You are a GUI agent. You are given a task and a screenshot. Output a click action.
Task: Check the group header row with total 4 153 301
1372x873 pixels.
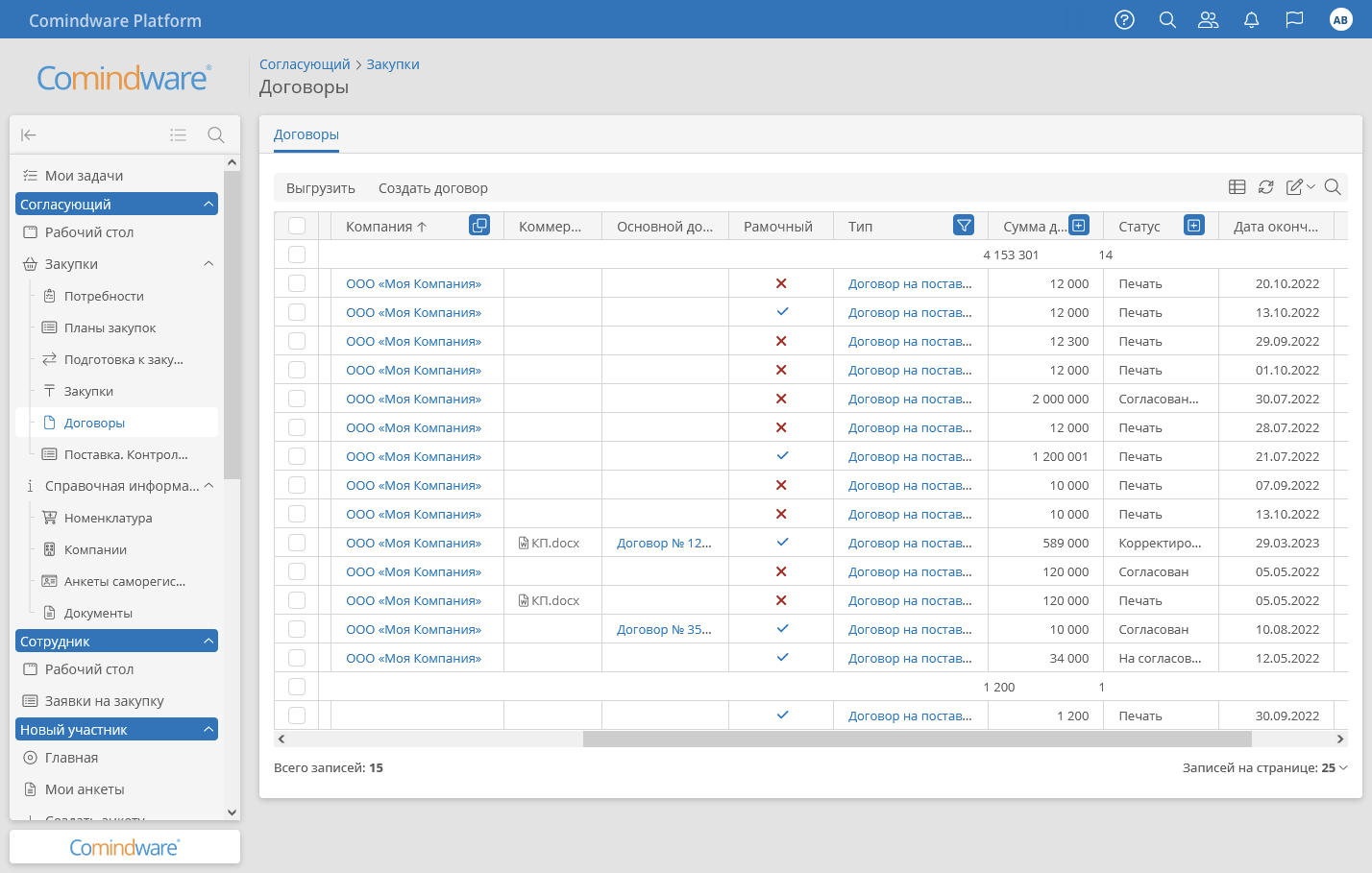(x=297, y=255)
